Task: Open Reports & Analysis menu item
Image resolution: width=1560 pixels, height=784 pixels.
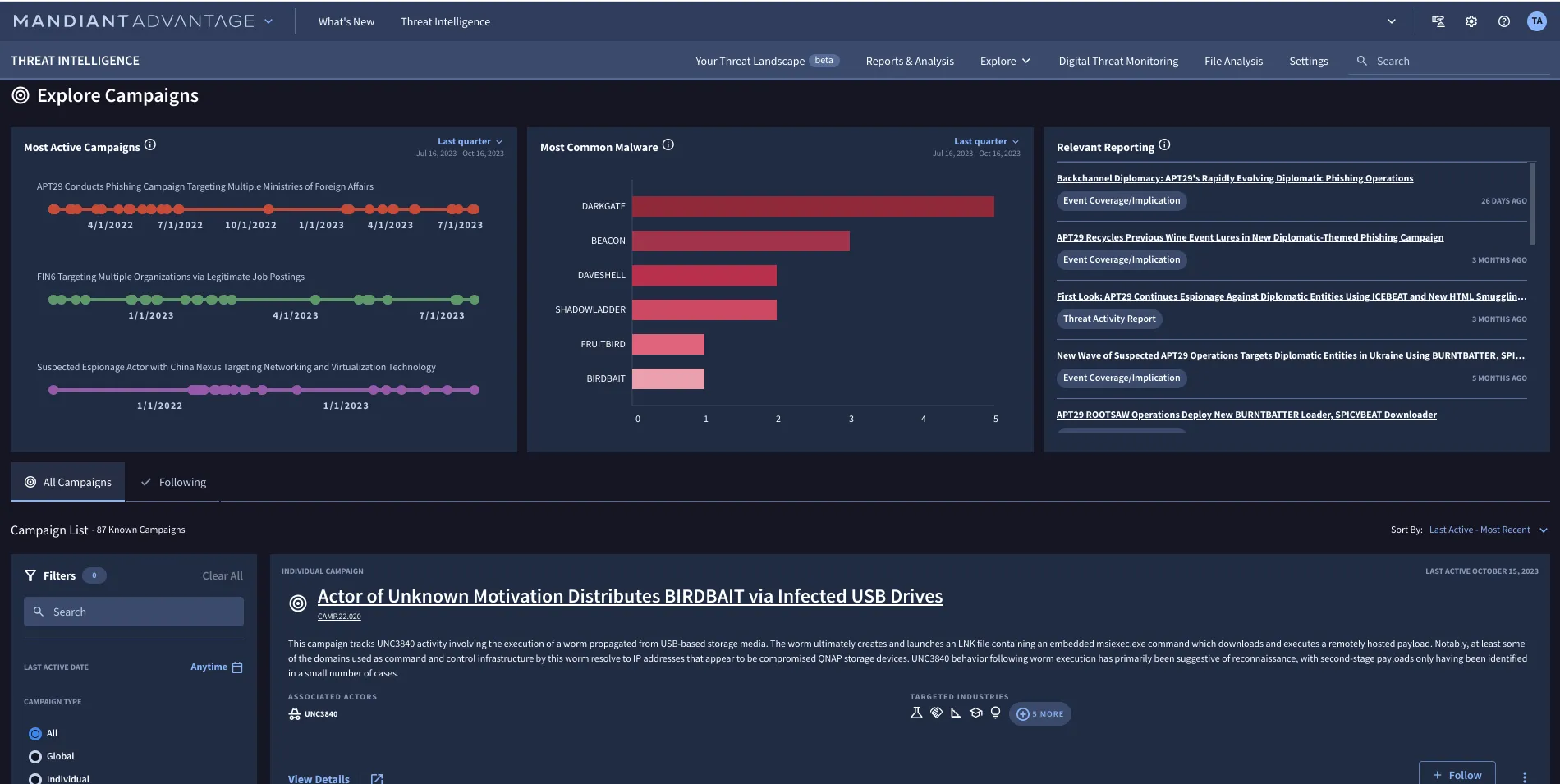Action: point(910,62)
